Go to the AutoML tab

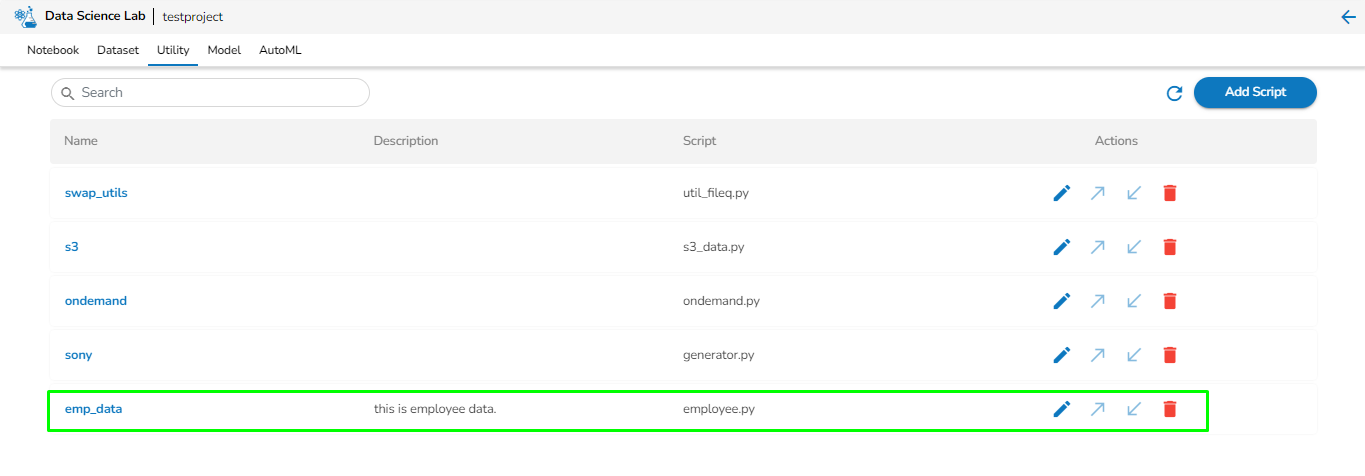coord(280,50)
